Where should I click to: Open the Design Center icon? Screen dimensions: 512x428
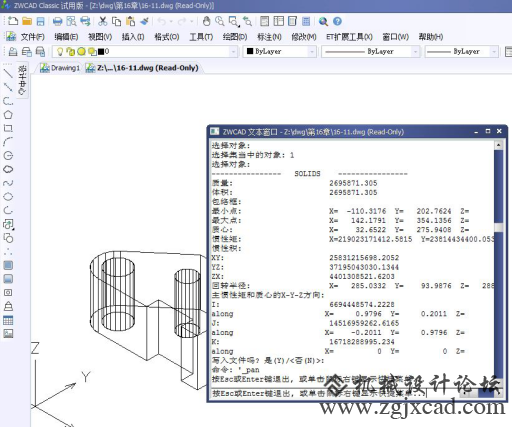[278, 21]
